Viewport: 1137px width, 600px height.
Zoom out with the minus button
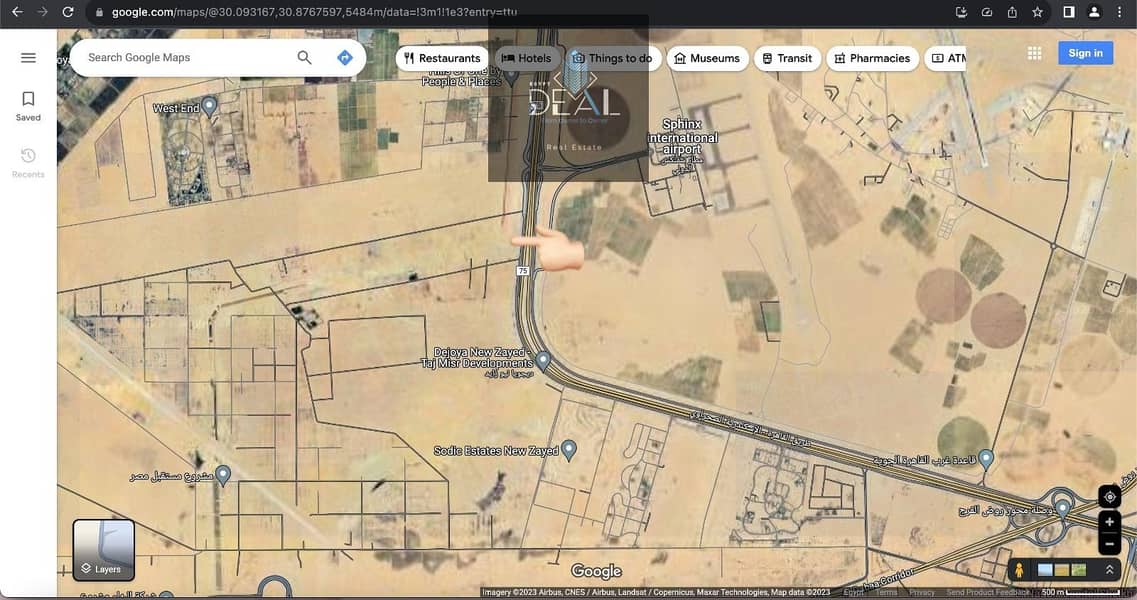pos(1109,544)
